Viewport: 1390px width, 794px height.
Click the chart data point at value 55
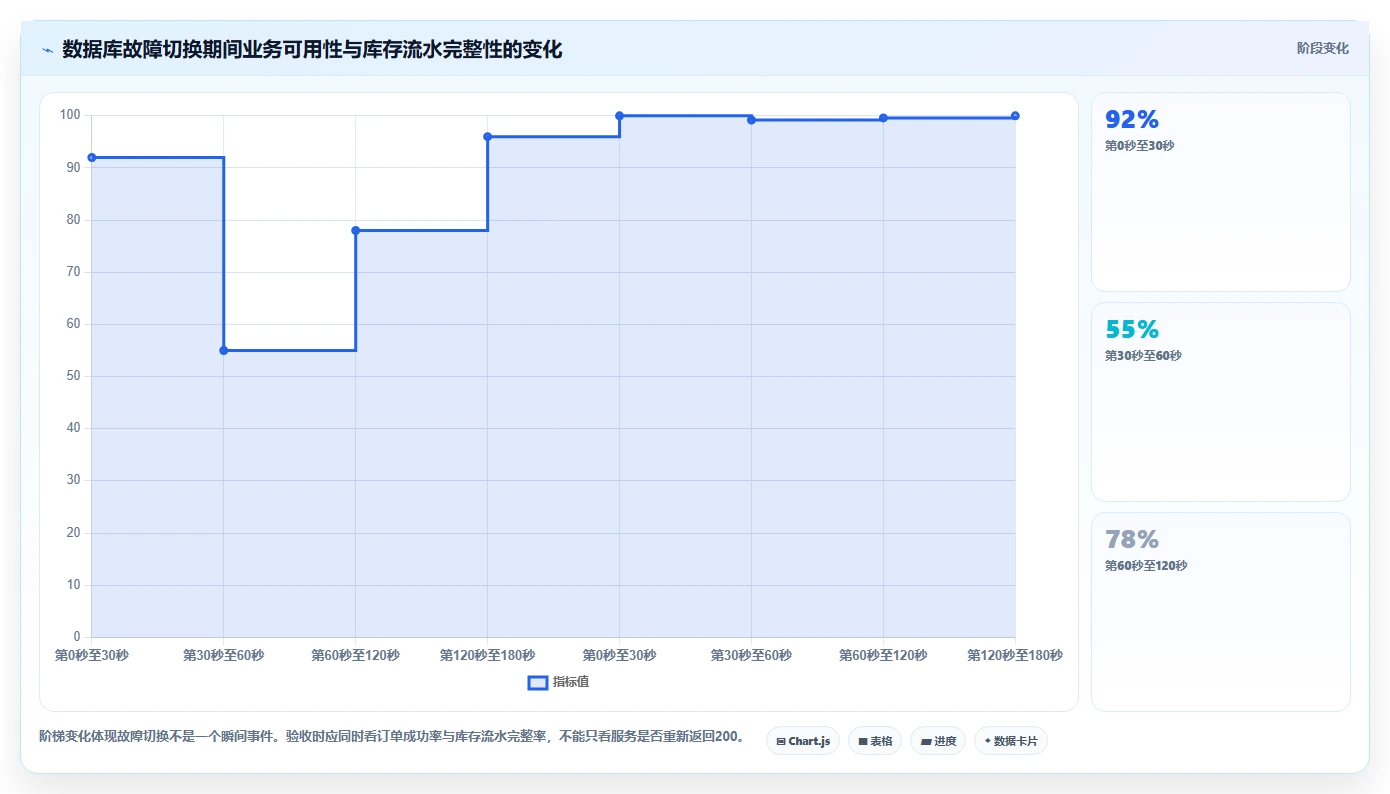coord(224,350)
